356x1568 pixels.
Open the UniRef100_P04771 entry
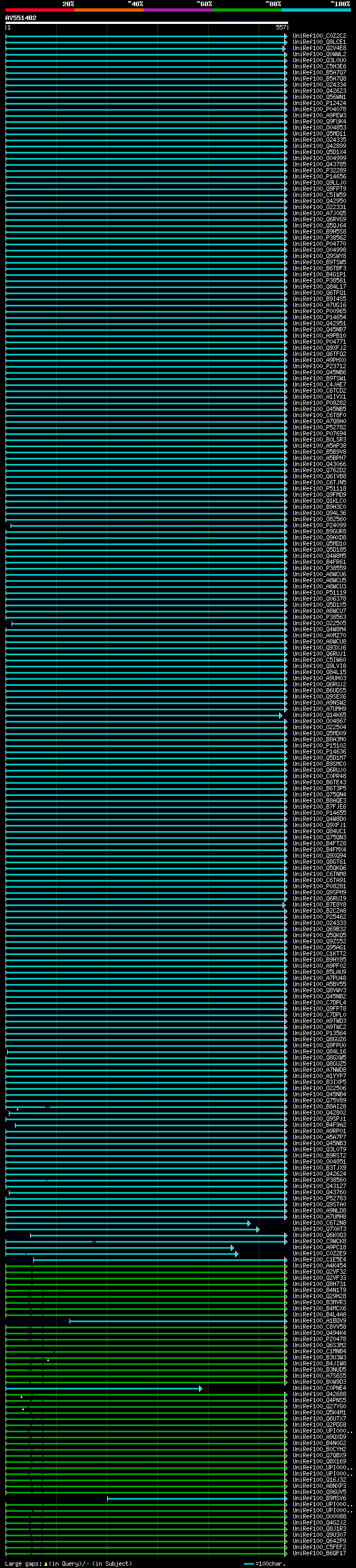[319, 342]
